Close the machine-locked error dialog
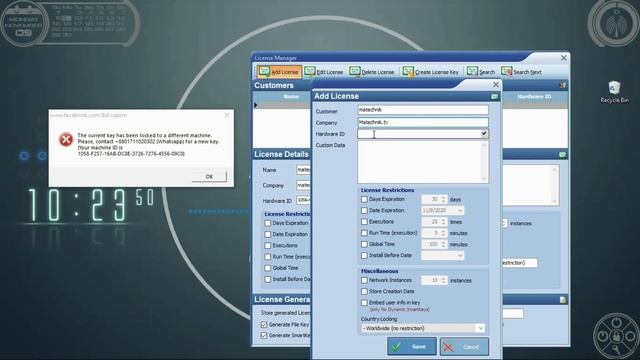 227,116
